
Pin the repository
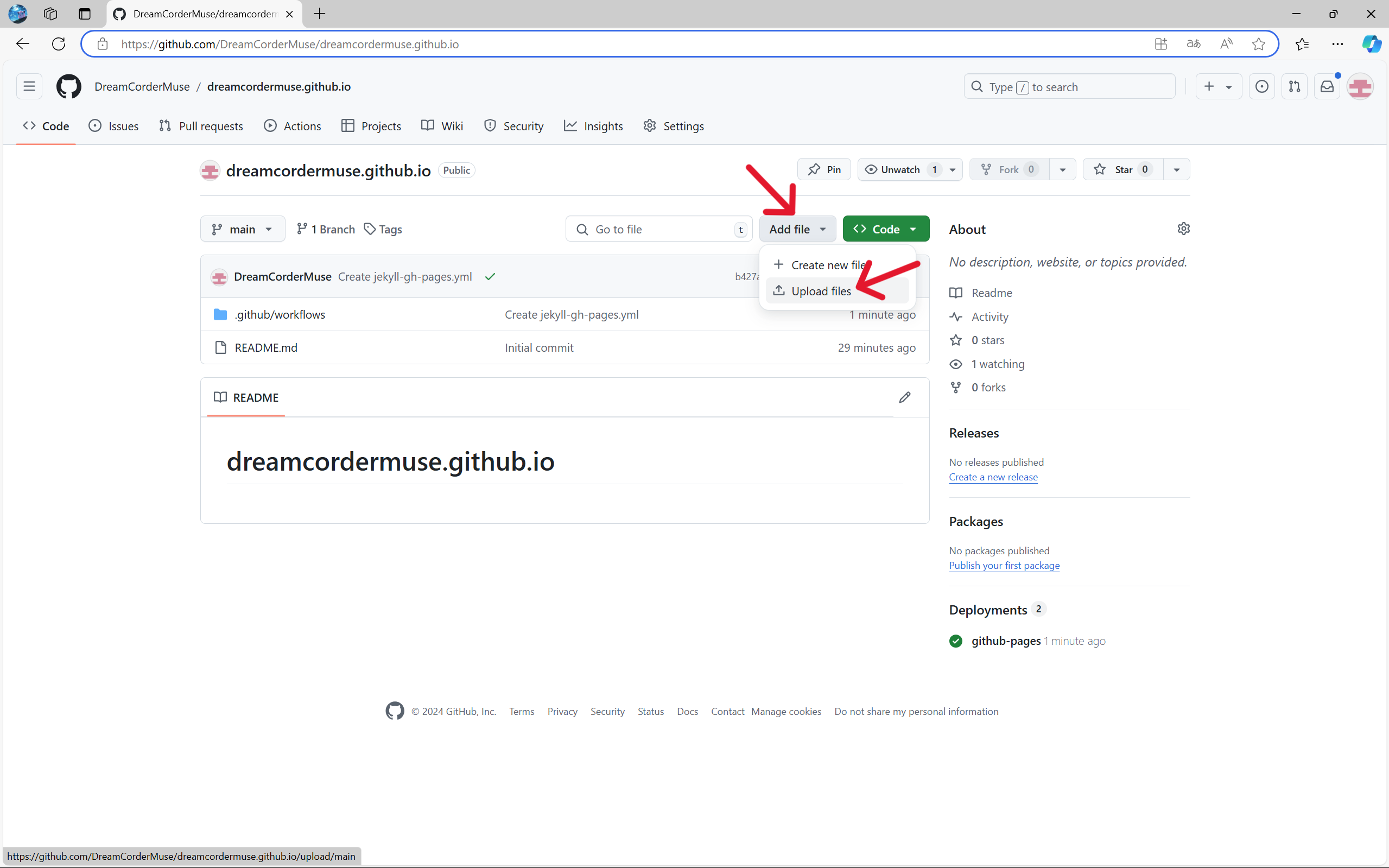[823, 169]
